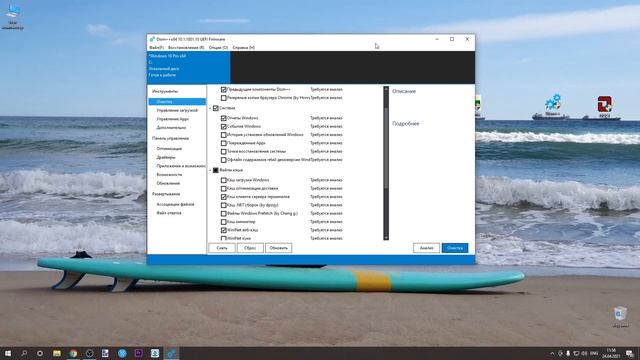Check Поврежденные Appx
This screenshot has height=360, width=640.
click(x=223, y=143)
